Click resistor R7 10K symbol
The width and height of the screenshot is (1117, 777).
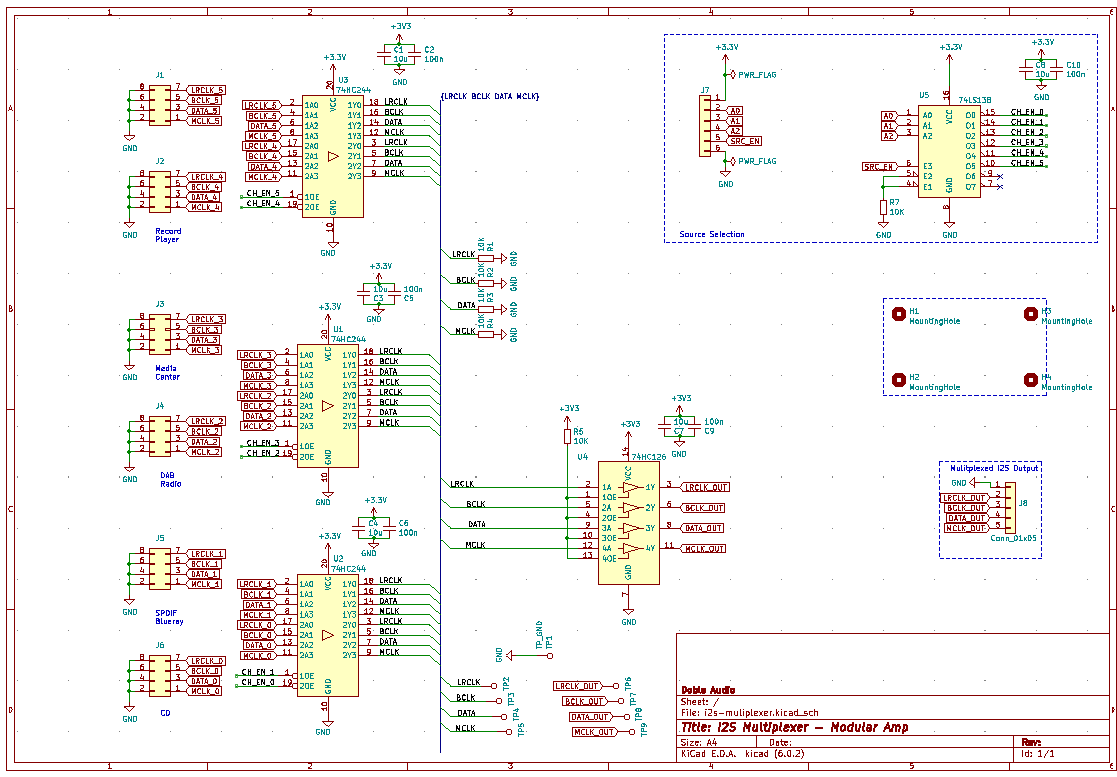[883, 207]
